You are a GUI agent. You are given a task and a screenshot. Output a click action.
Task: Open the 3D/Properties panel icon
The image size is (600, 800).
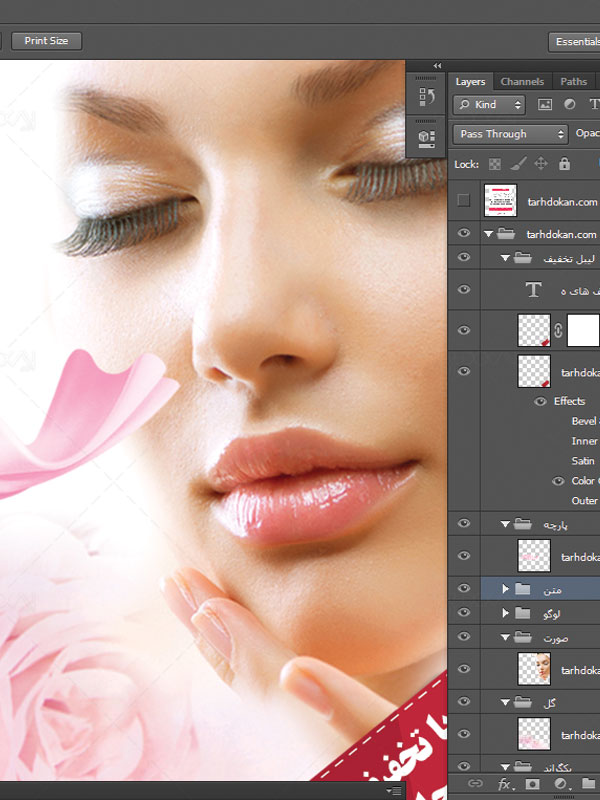tap(427, 138)
